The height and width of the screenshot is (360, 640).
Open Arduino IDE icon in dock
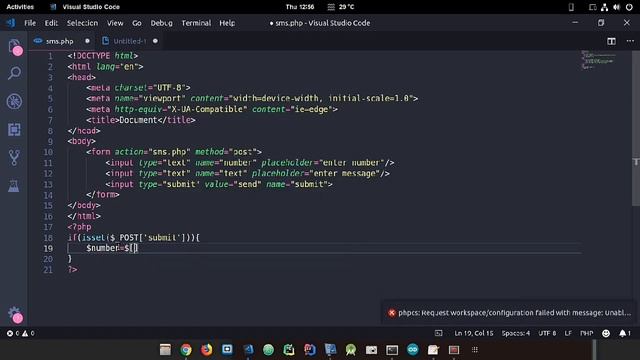click(413, 350)
